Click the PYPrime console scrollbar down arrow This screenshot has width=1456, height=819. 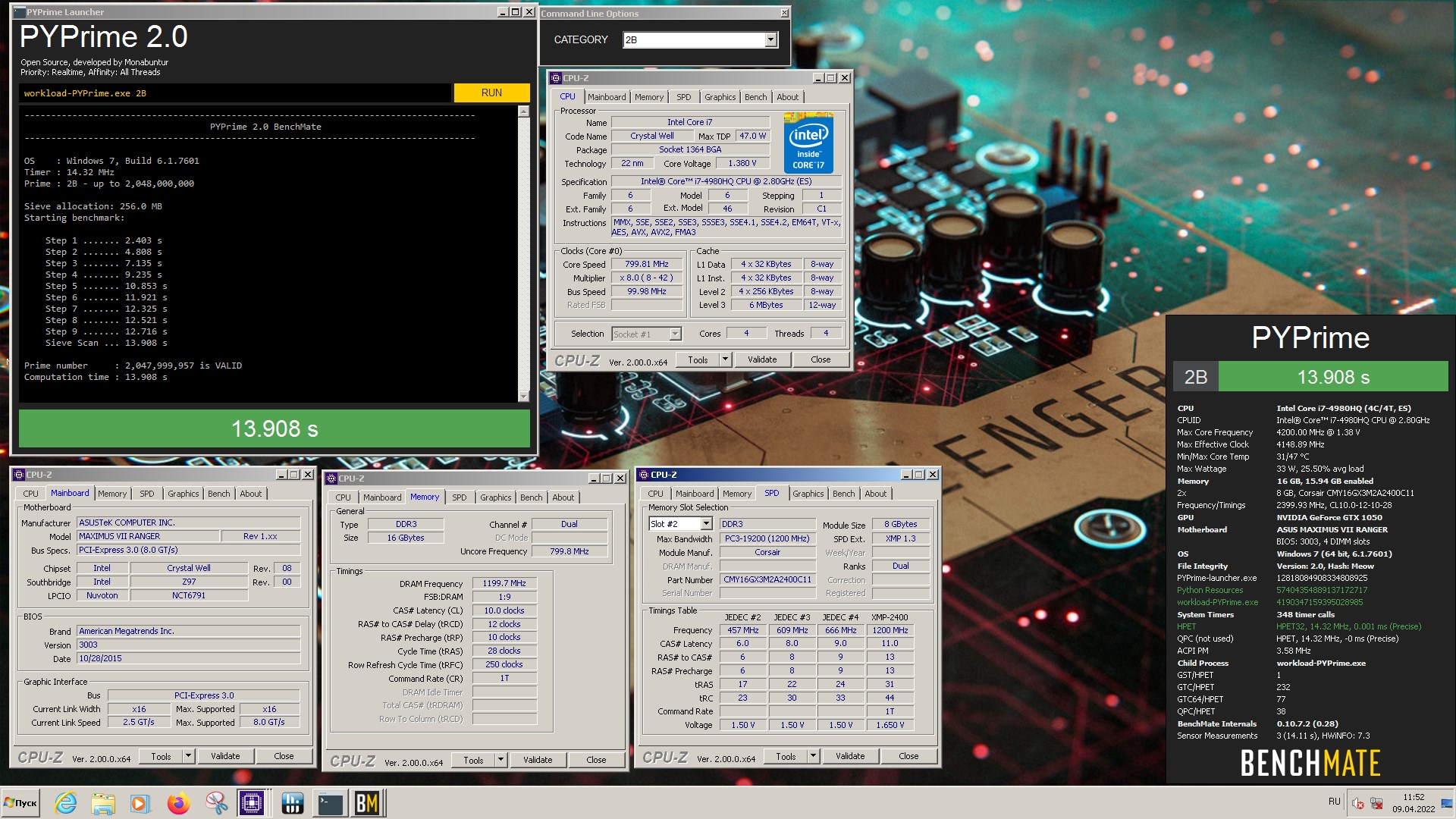coord(523,397)
